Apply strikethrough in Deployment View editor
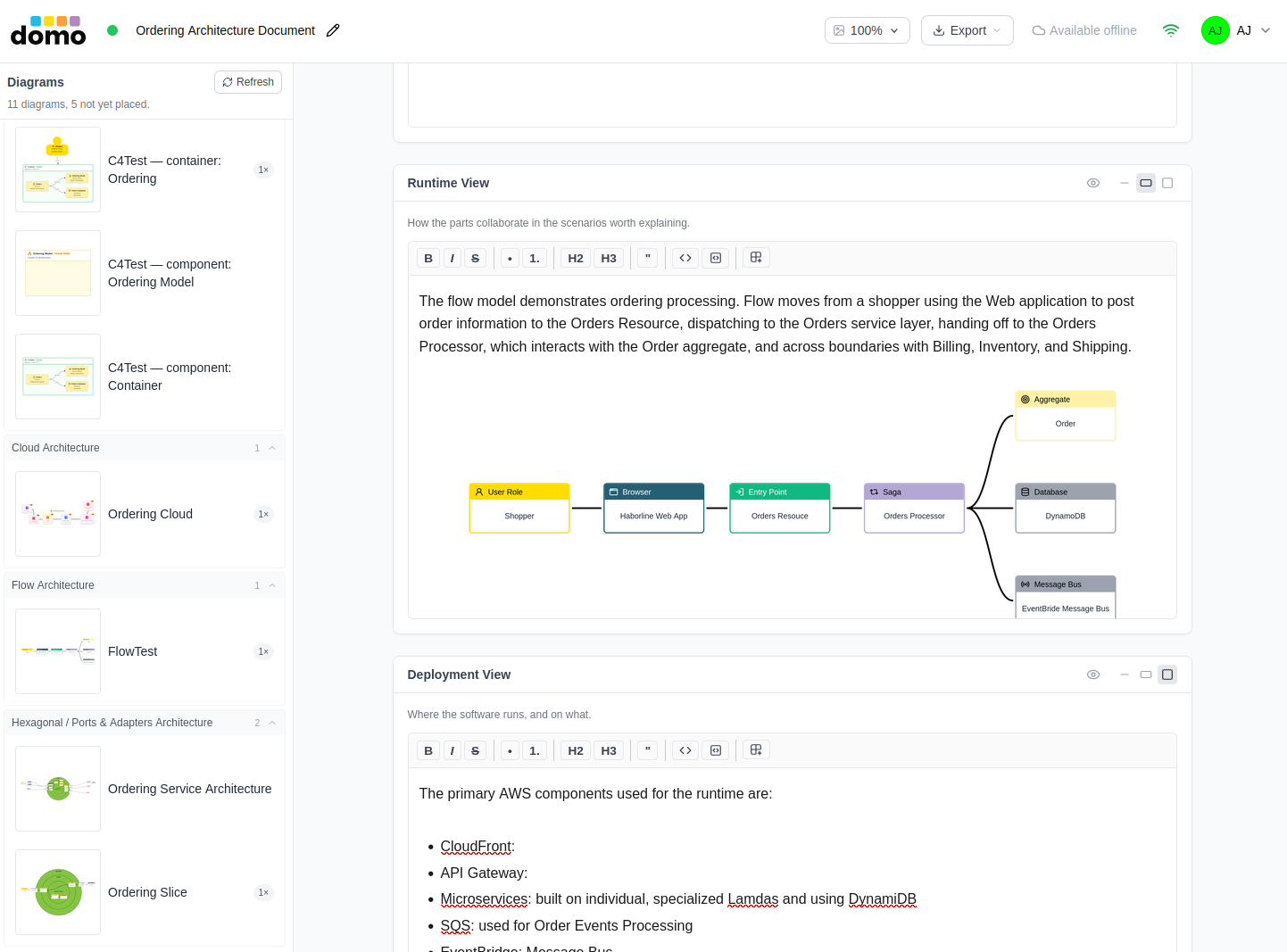This screenshot has height=952, width=1287. coord(476,750)
